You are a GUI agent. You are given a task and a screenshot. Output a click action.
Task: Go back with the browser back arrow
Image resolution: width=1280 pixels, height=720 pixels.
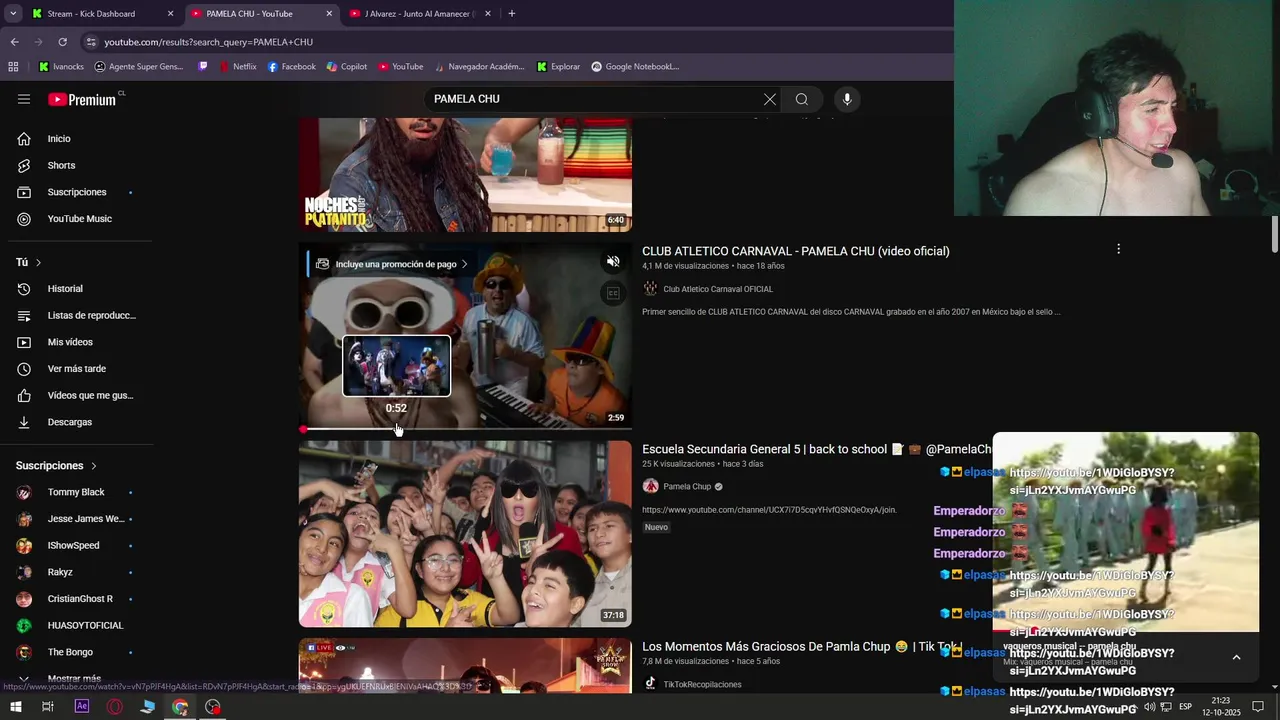(x=14, y=42)
